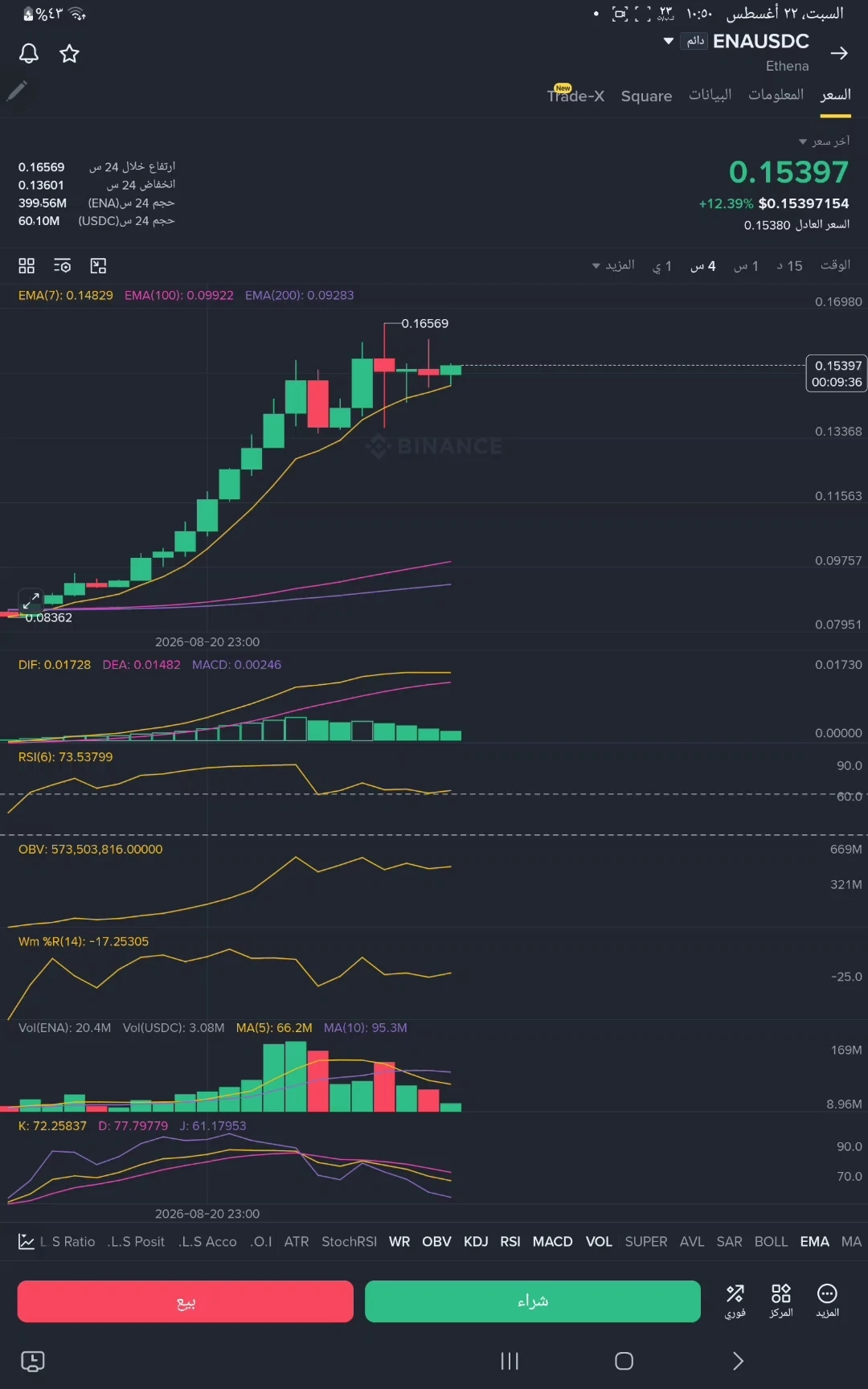Toggle the L.S Posit indicator
868x1389 pixels.
pyautogui.click(x=137, y=1242)
